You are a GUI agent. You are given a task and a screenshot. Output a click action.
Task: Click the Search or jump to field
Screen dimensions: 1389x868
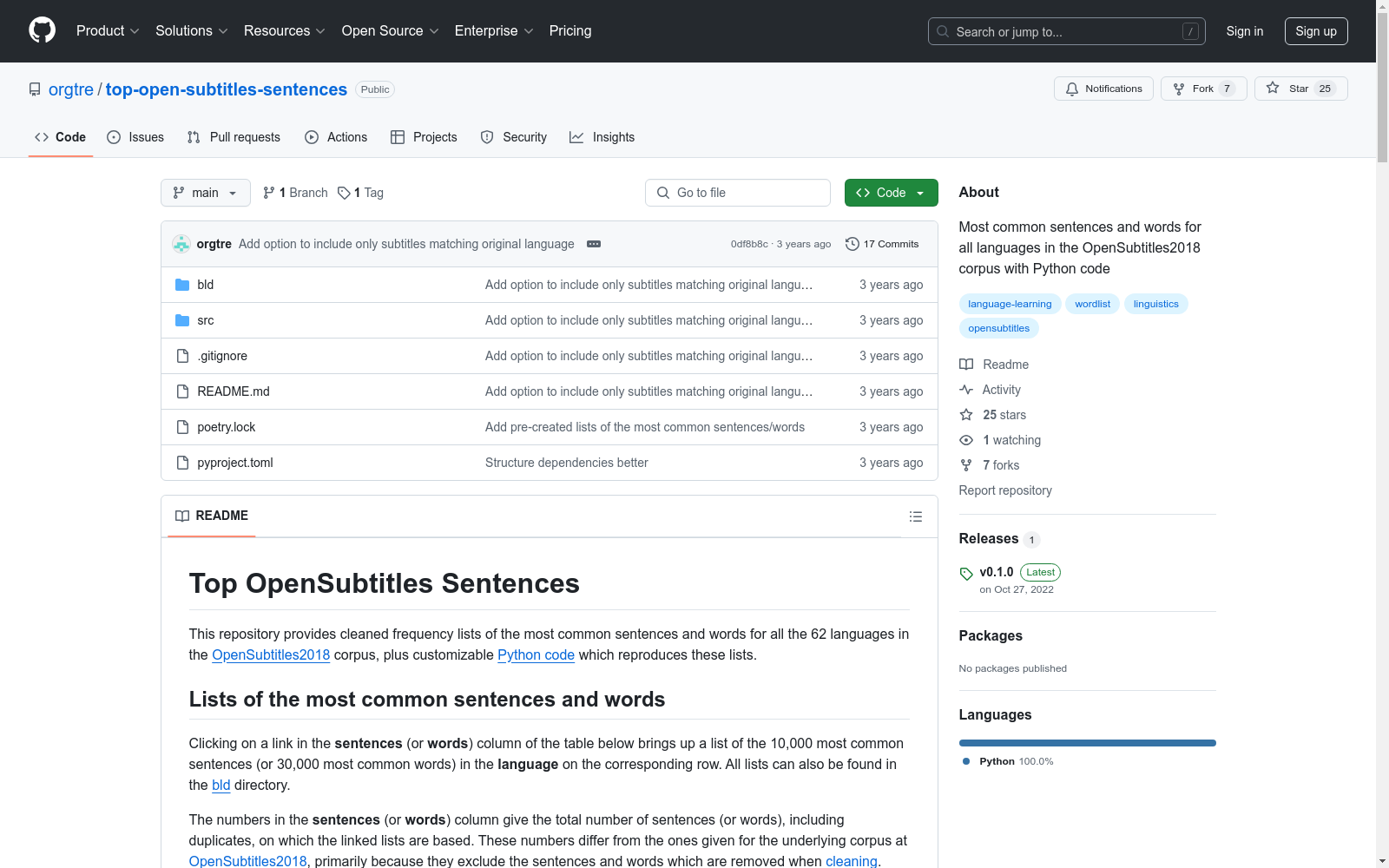(1067, 31)
